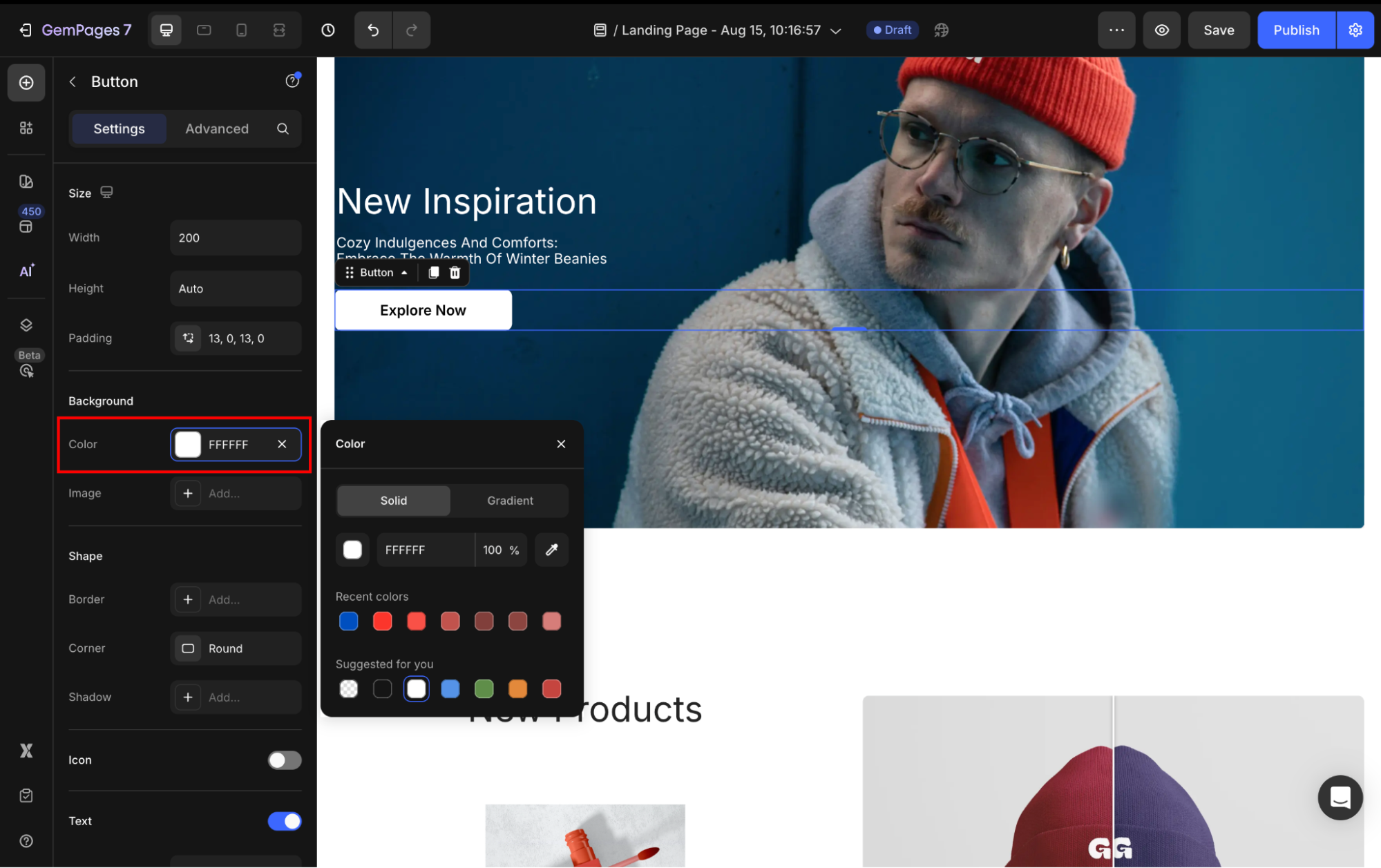
Task: Open version history clock icon
Action: tap(328, 30)
